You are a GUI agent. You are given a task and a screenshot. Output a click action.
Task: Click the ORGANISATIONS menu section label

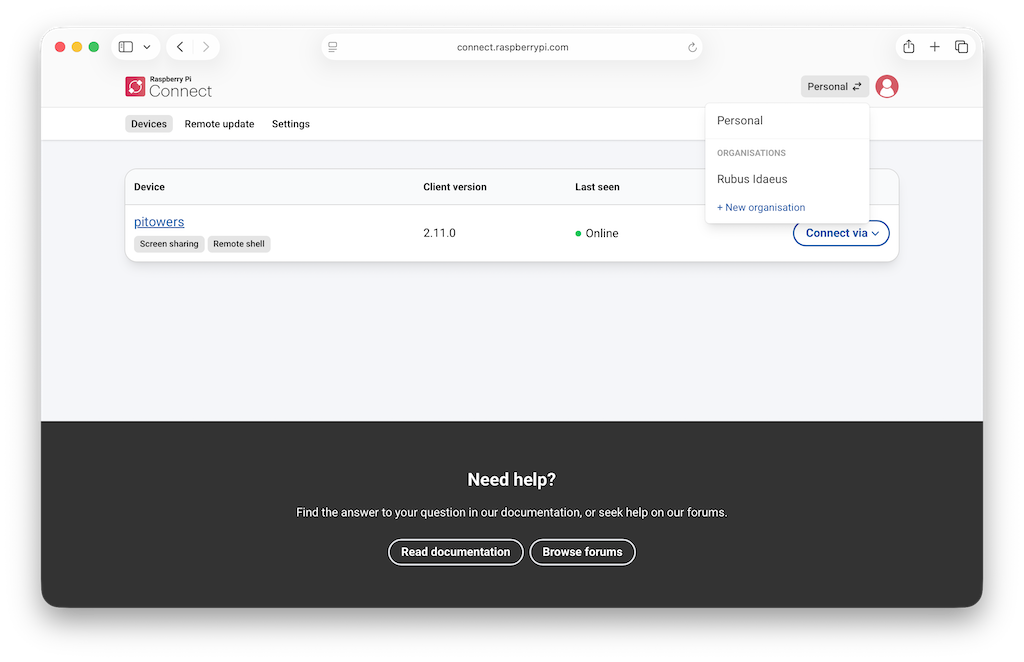pyautogui.click(x=751, y=153)
